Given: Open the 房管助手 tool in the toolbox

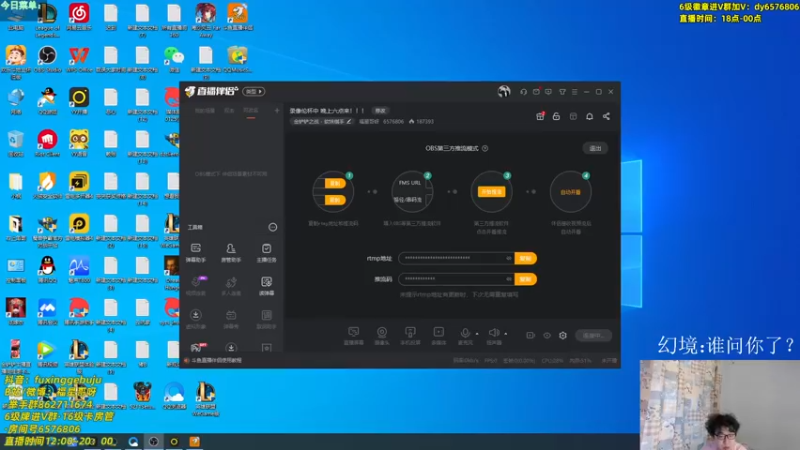Looking at the screenshot, I should coord(231,253).
